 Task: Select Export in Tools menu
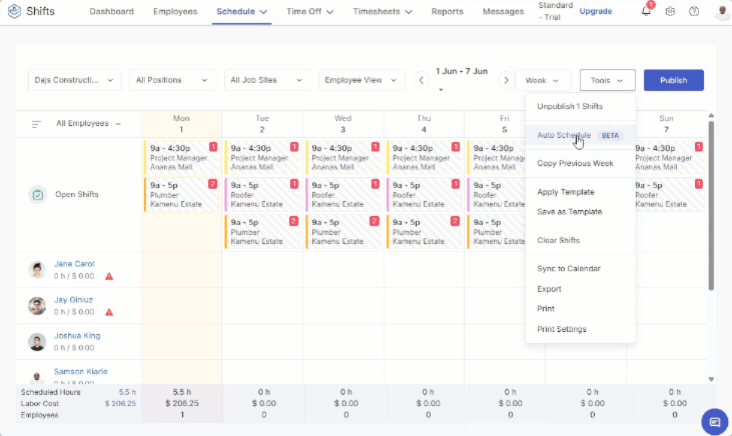point(580,289)
